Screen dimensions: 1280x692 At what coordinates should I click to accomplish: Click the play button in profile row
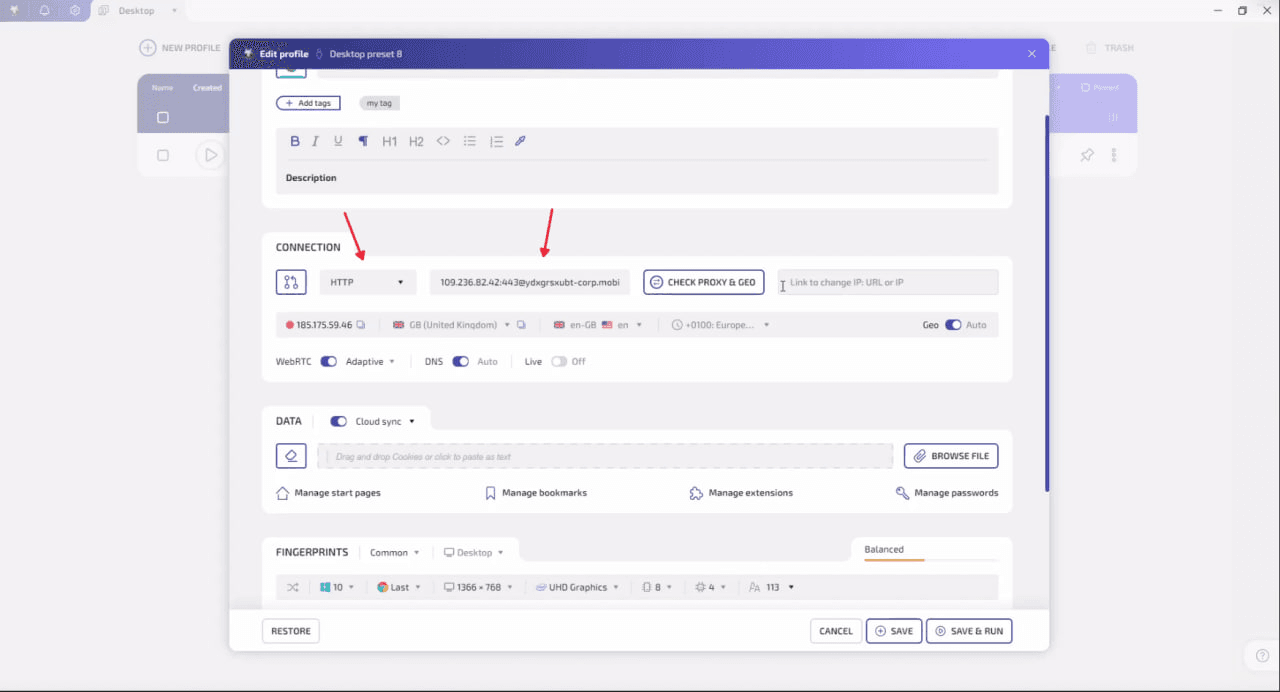coord(210,155)
